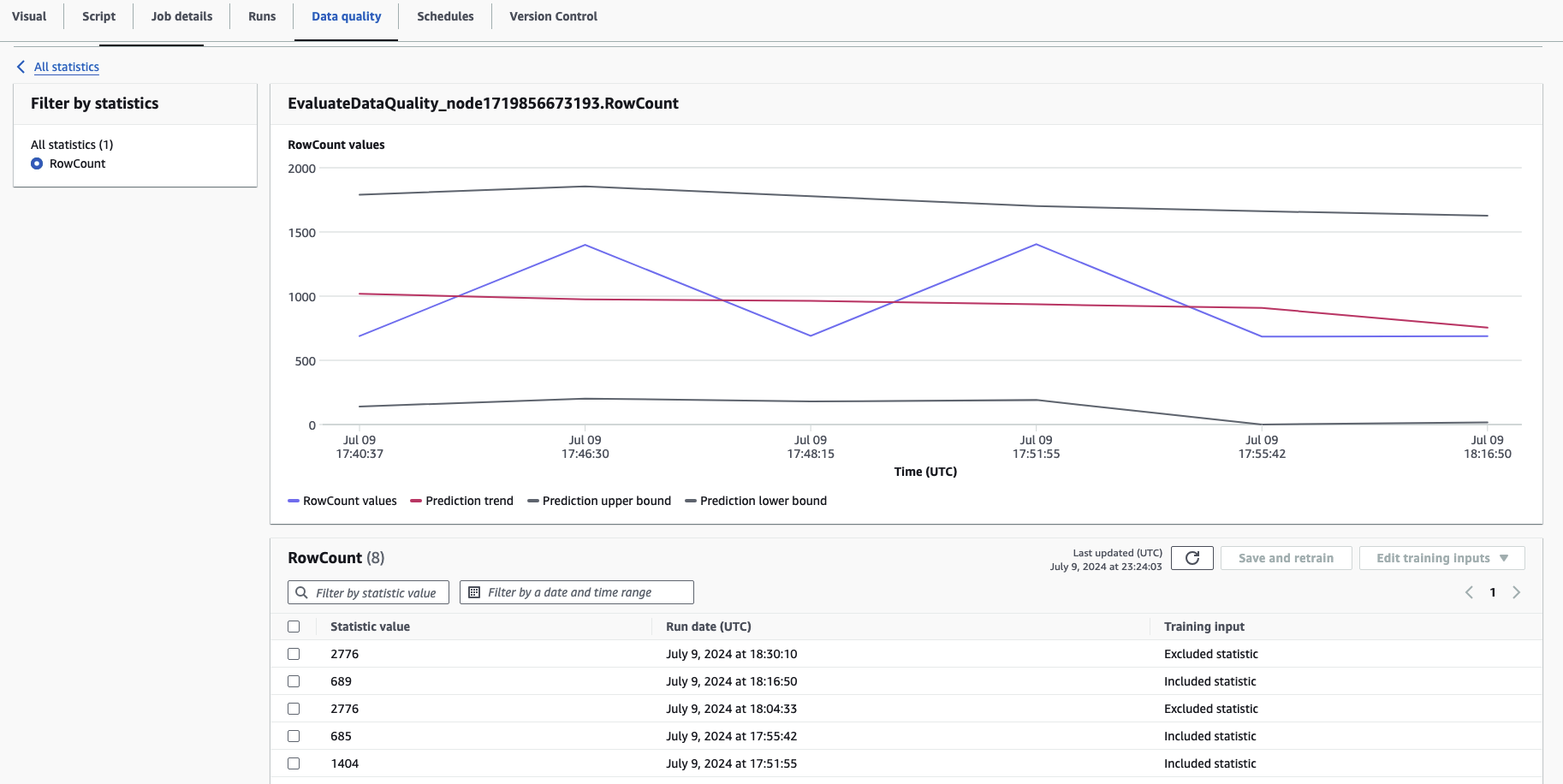The width and height of the screenshot is (1563, 784).
Task: Click Included statistic in the 17:55:42 row
Action: (x=1210, y=736)
